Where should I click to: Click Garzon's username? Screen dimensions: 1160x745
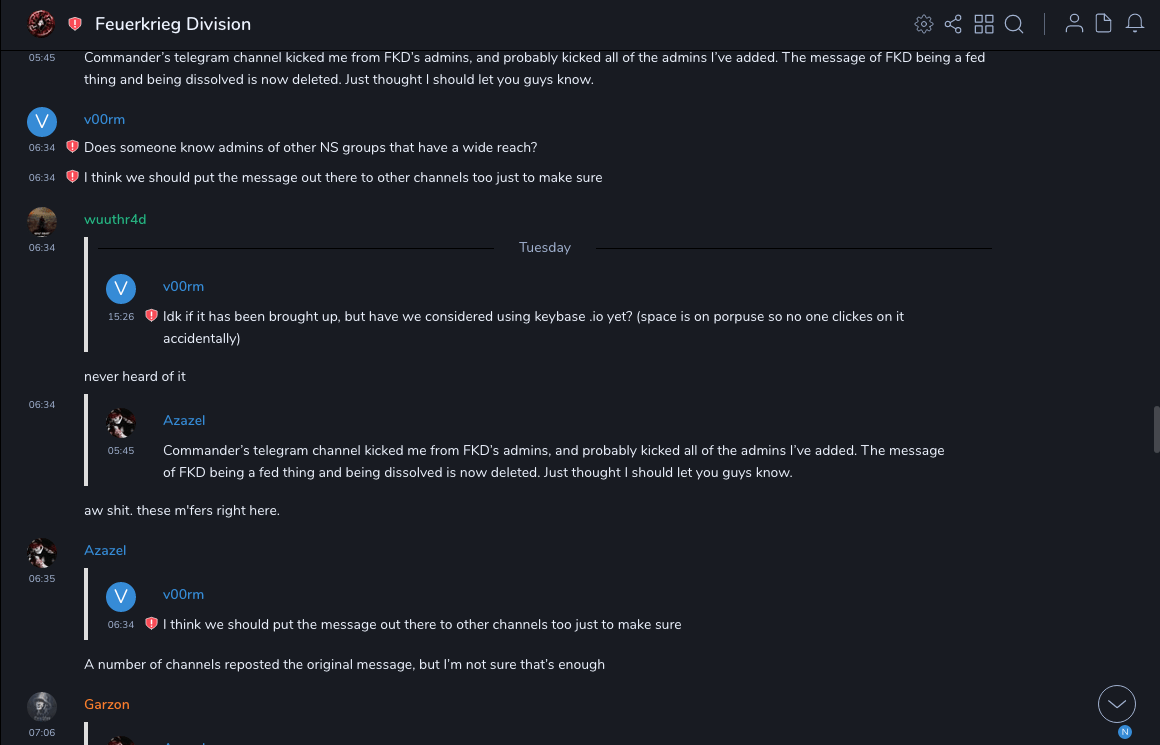(x=107, y=704)
